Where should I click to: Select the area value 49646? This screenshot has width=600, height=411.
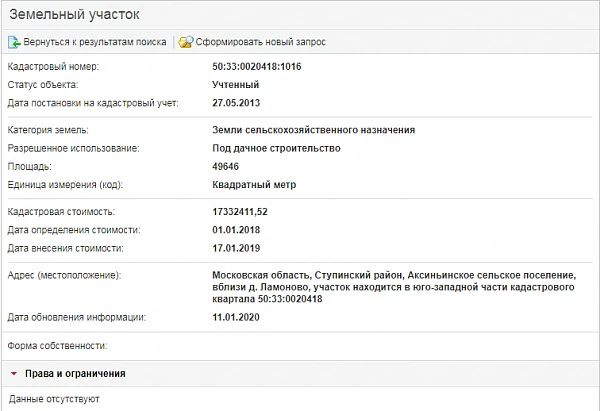[225, 166]
